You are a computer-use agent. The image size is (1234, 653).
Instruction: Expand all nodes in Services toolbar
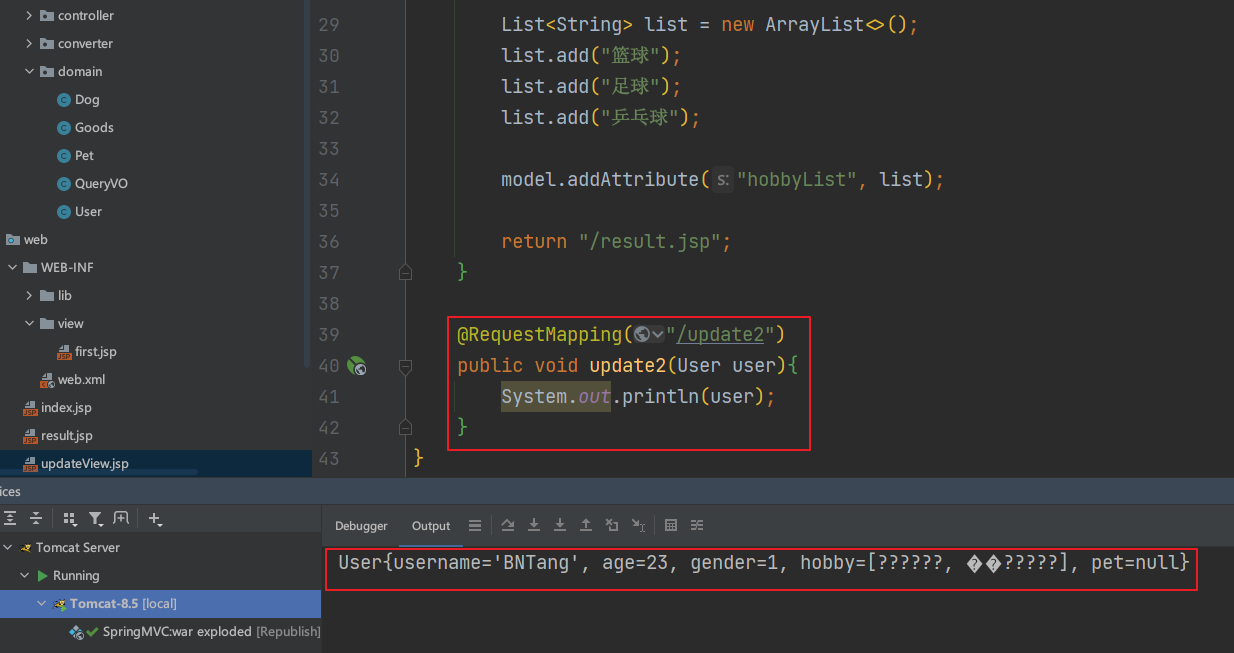pos(10,518)
